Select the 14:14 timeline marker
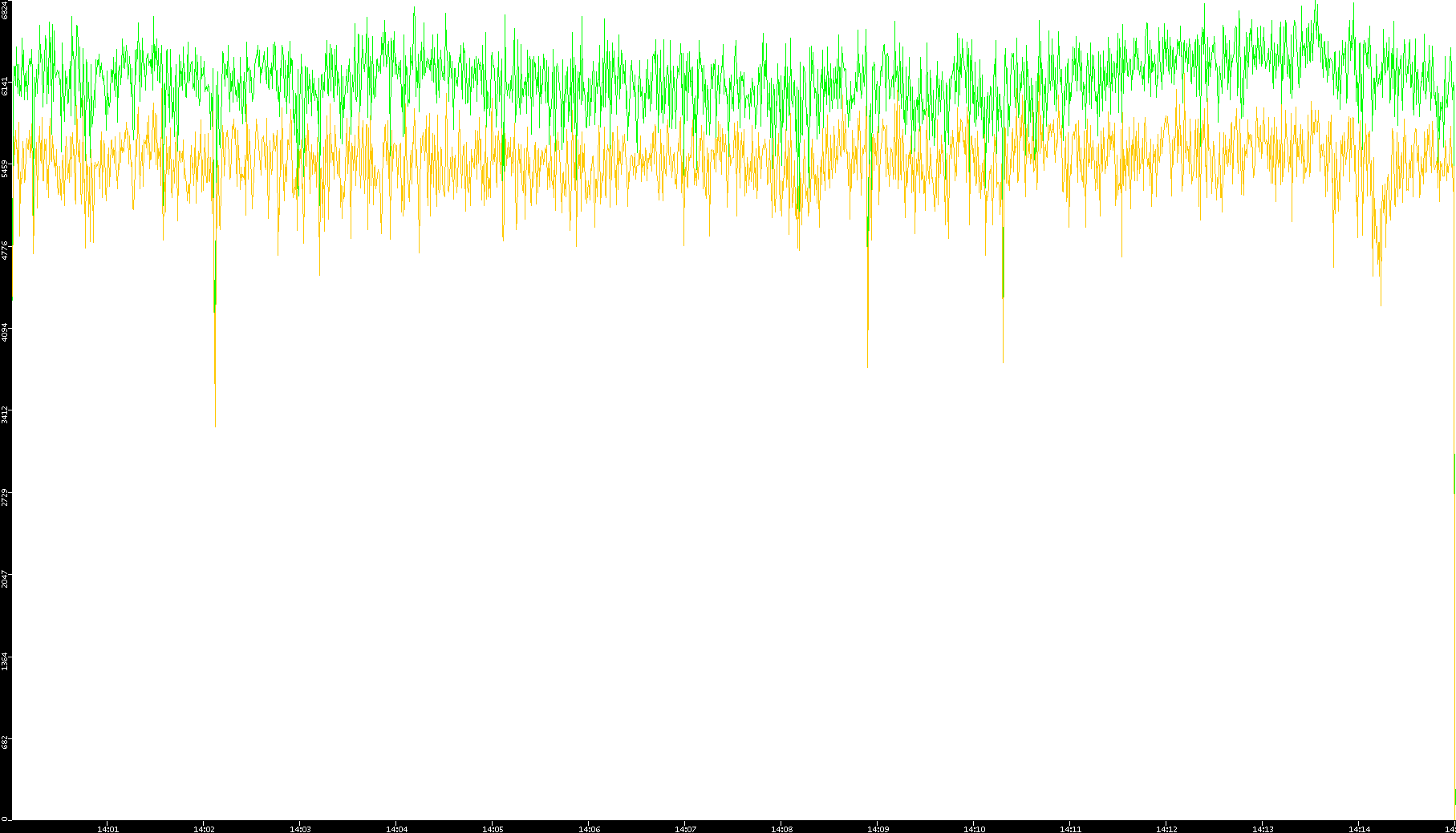This screenshot has width=1456, height=833. [1359, 828]
